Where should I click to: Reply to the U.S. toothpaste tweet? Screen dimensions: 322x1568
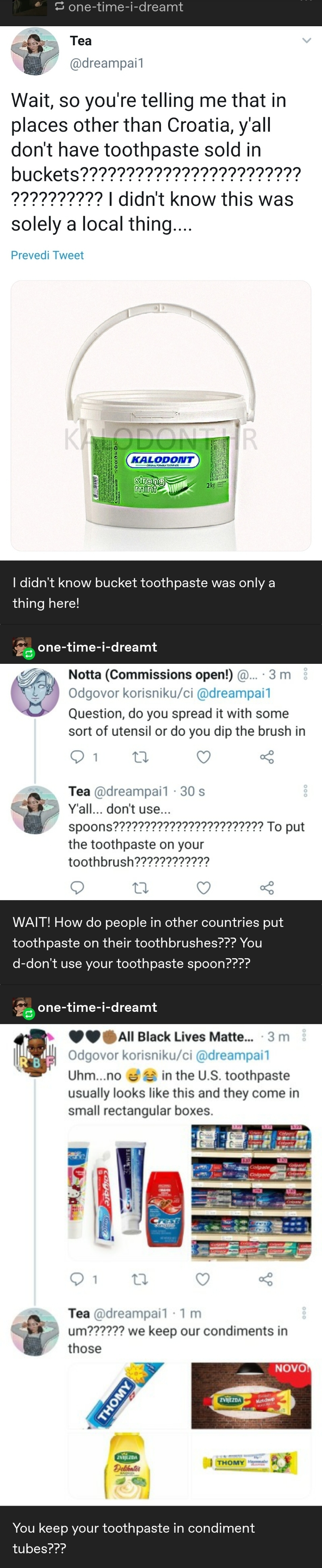click(x=77, y=1278)
